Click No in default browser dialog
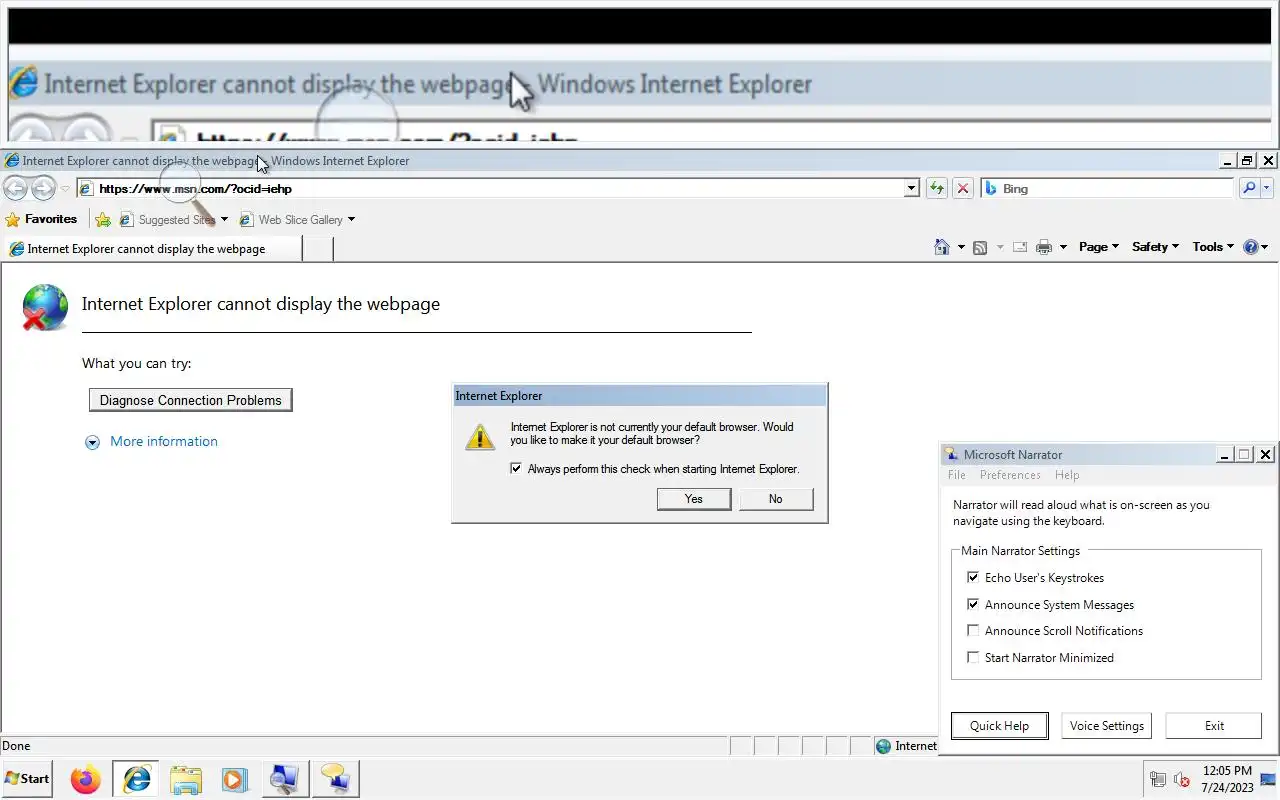 (776, 499)
